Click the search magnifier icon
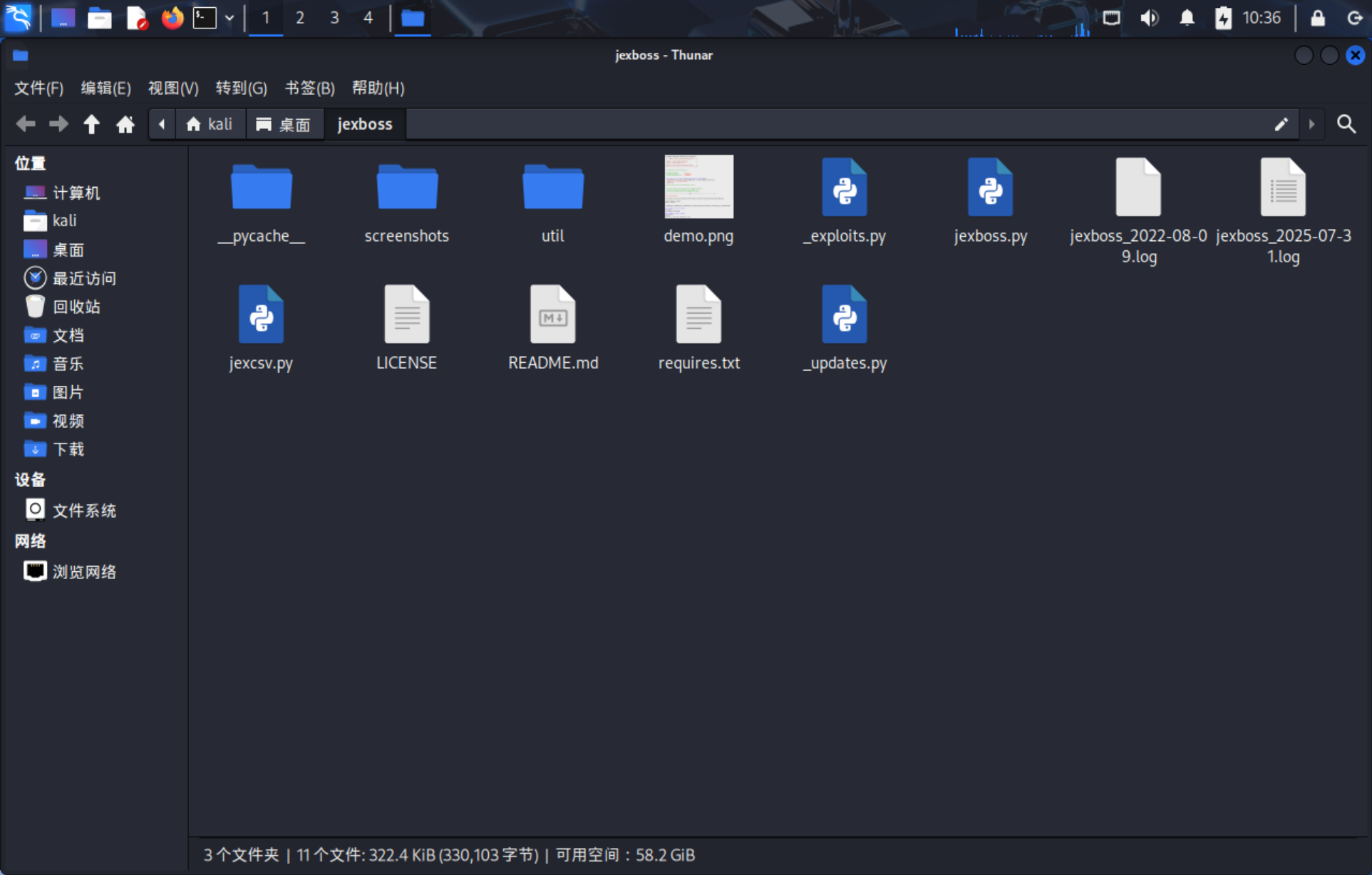The height and width of the screenshot is (875, 1372). click(x=1346, y=124)
